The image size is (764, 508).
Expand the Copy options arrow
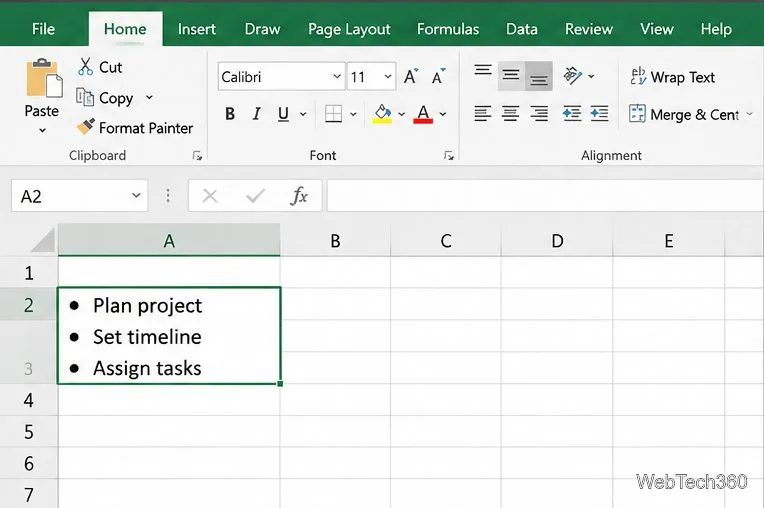149,97
